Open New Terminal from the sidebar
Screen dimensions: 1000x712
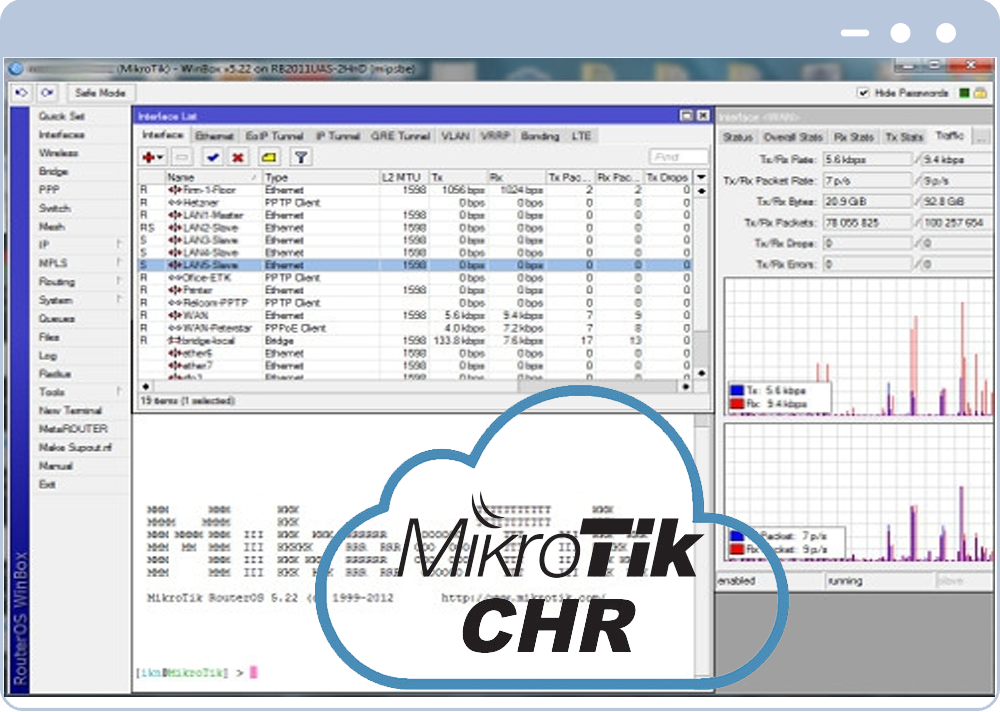click(x=70, y=411)
